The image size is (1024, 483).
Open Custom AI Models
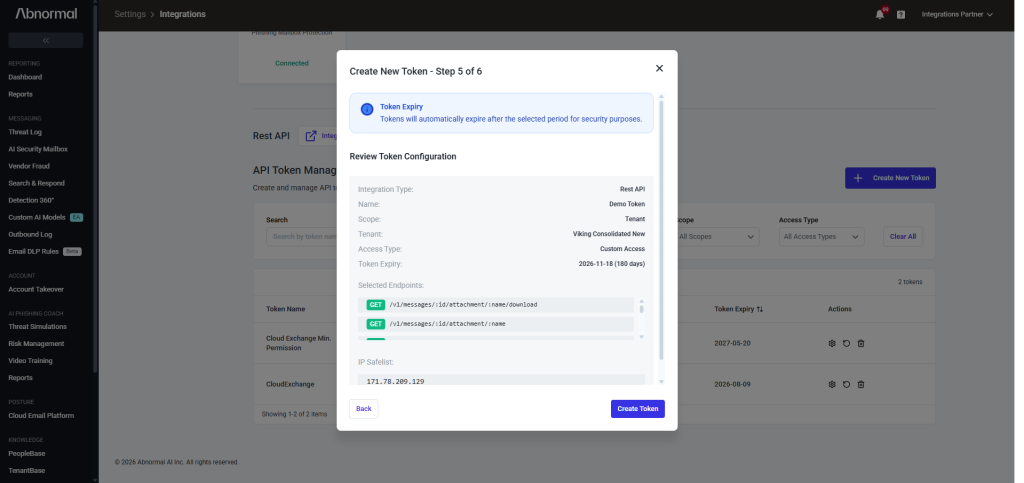(x=37, y=217)
